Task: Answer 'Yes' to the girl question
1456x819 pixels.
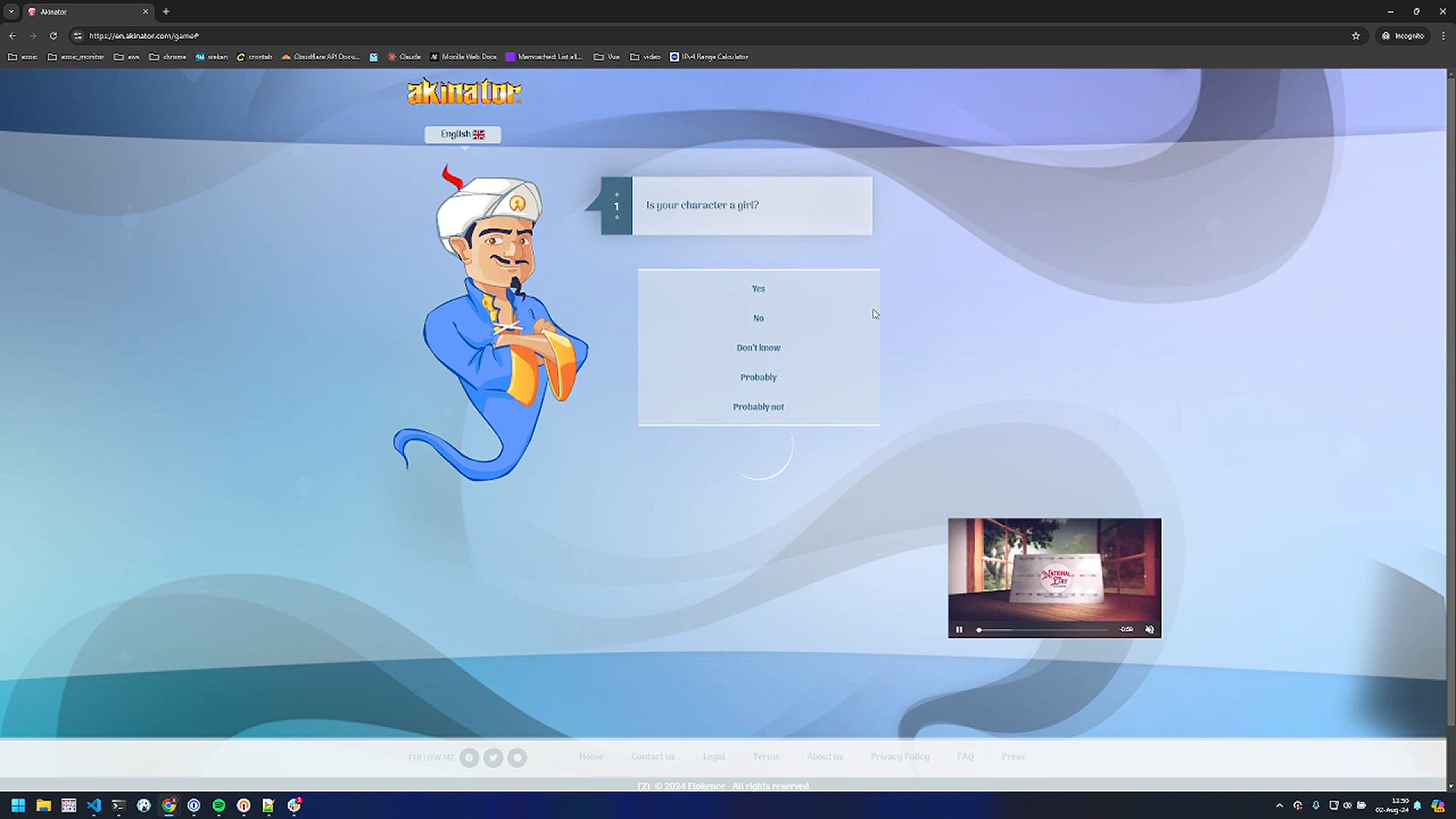Action: (758, 288)
